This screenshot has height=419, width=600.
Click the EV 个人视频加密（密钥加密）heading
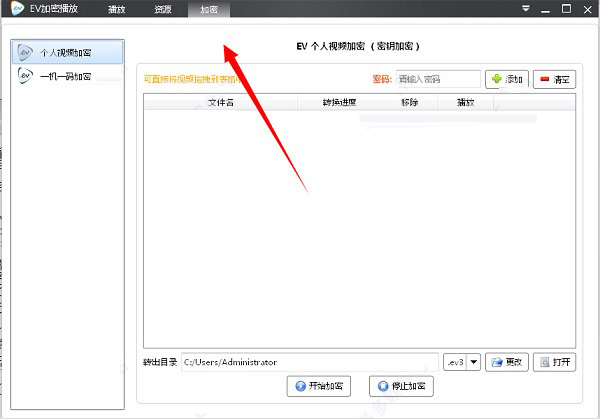358,46
